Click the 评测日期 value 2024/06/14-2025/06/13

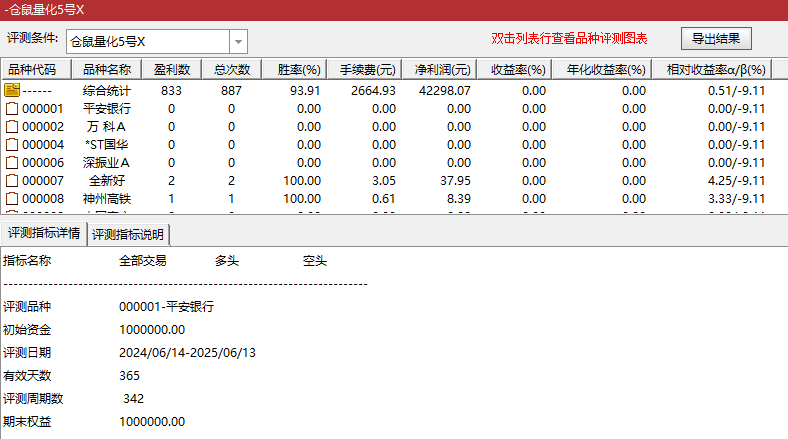(187, 353)
